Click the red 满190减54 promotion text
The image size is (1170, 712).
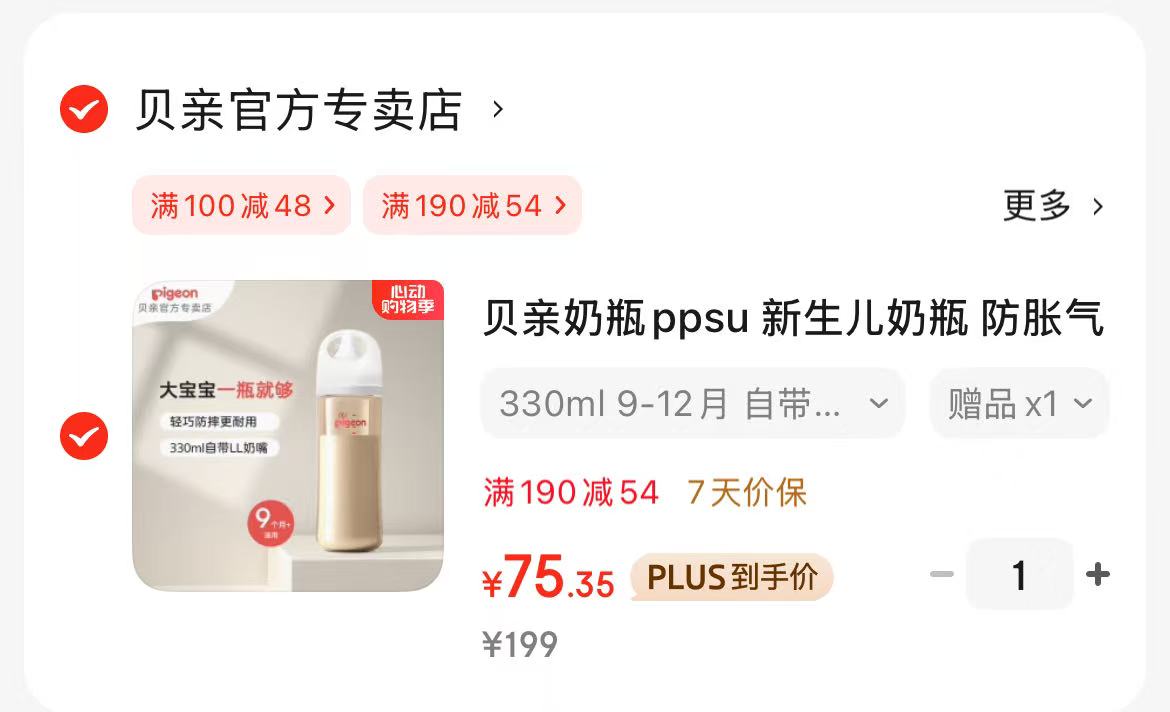point(571,493)
